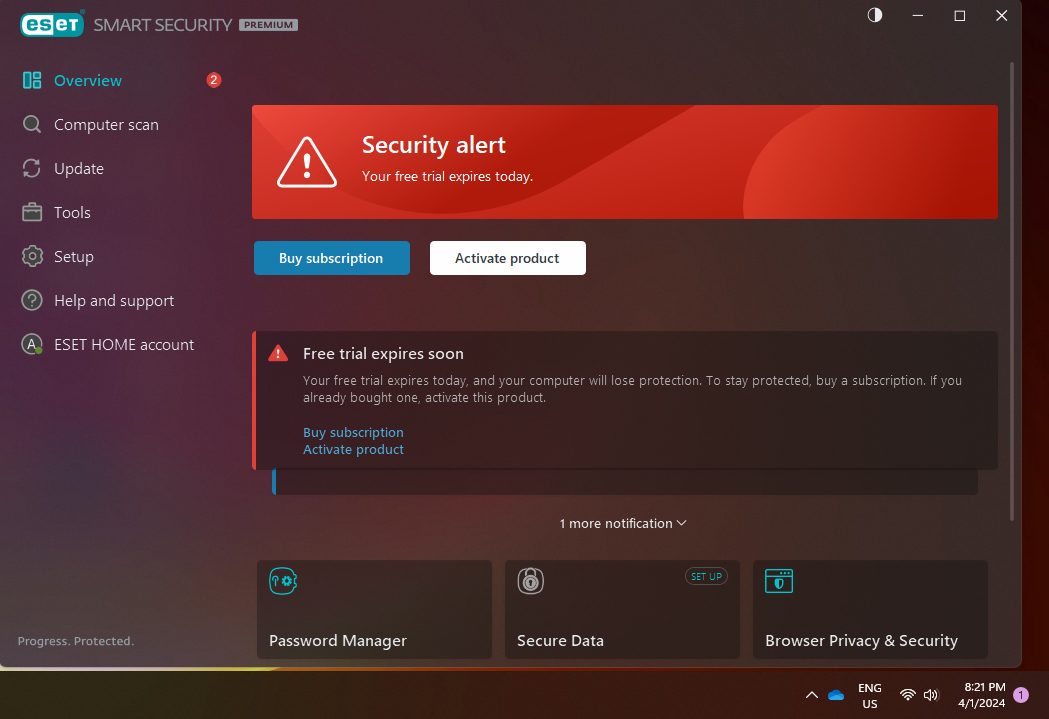Click the 'Progress. Protected.' tagline
Image resolution: width=1049 pixels, height=719 pixels.
pyautogui.click(x=76, y=641)
